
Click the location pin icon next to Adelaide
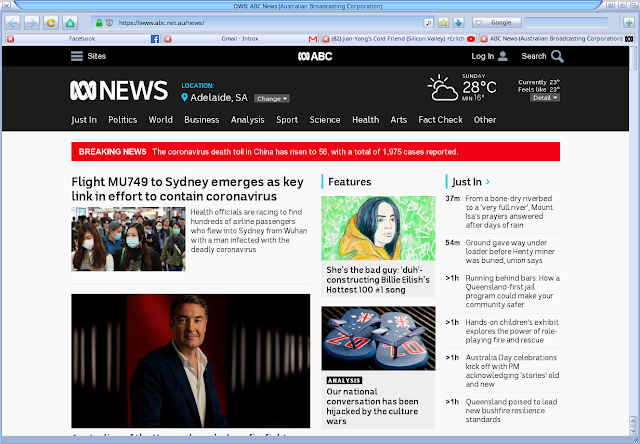pyautogui.click(x=184, y=97)
